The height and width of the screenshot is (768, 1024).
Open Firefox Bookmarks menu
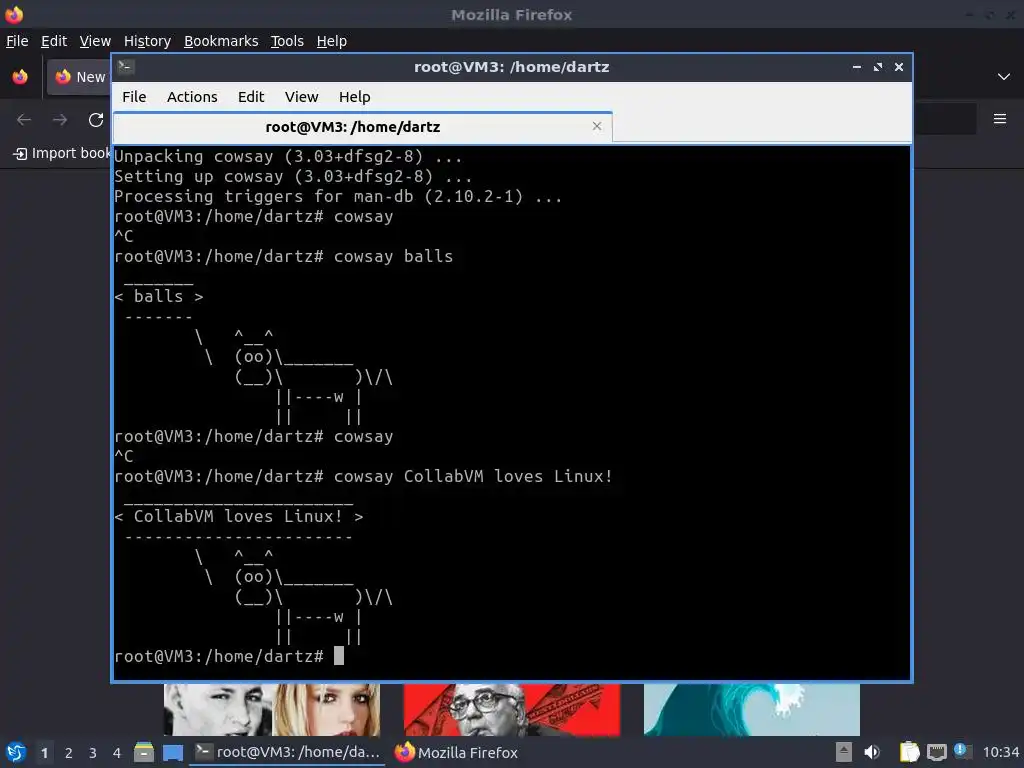click(x=221, y=41)
